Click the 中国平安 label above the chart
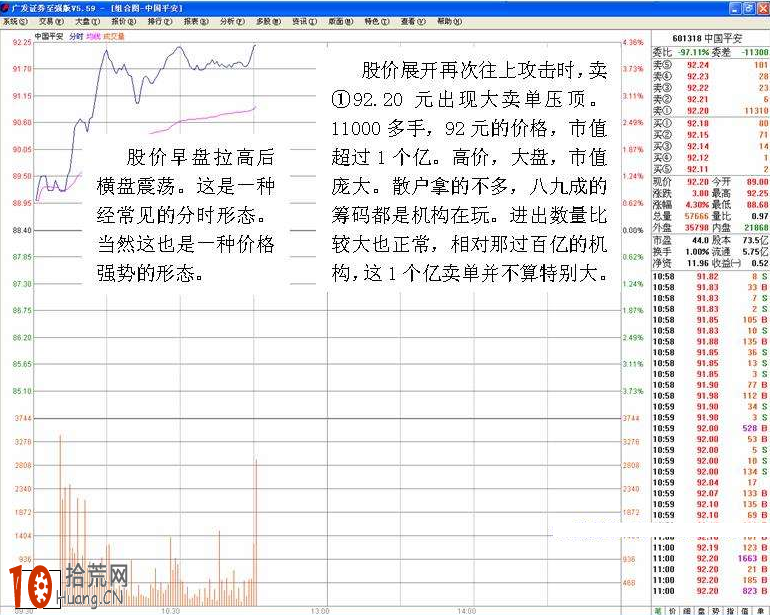Viewport: 770px width, 615px height. click(49, 36)
